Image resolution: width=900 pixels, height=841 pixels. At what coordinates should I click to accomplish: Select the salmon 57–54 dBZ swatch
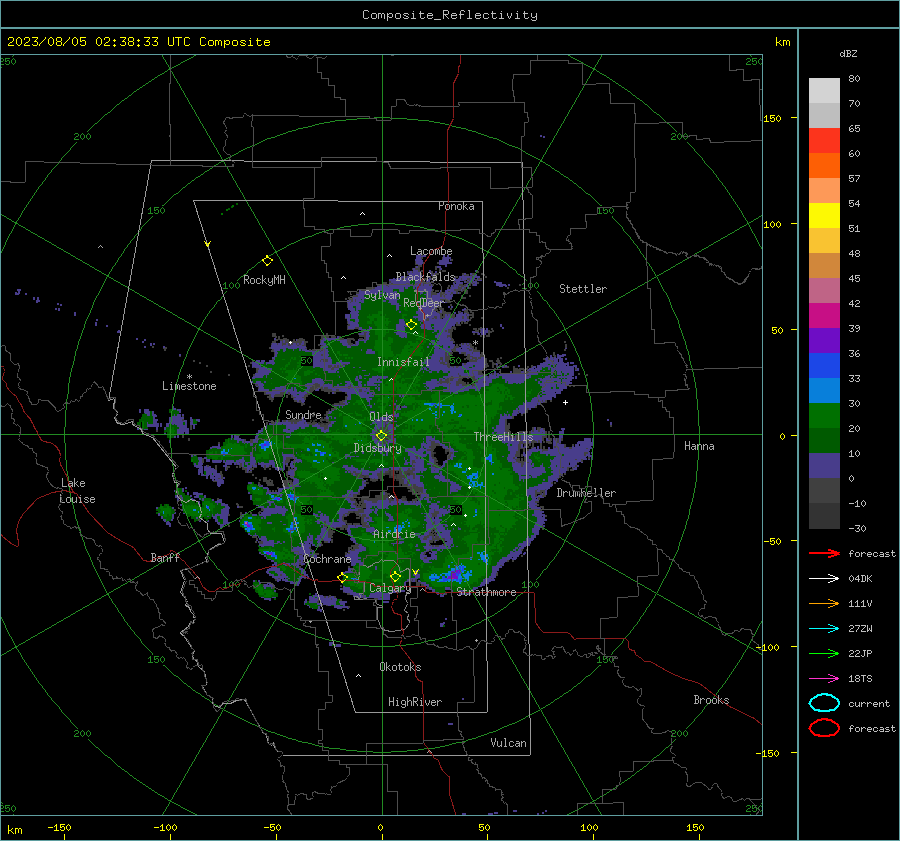(x=824, y=191)
